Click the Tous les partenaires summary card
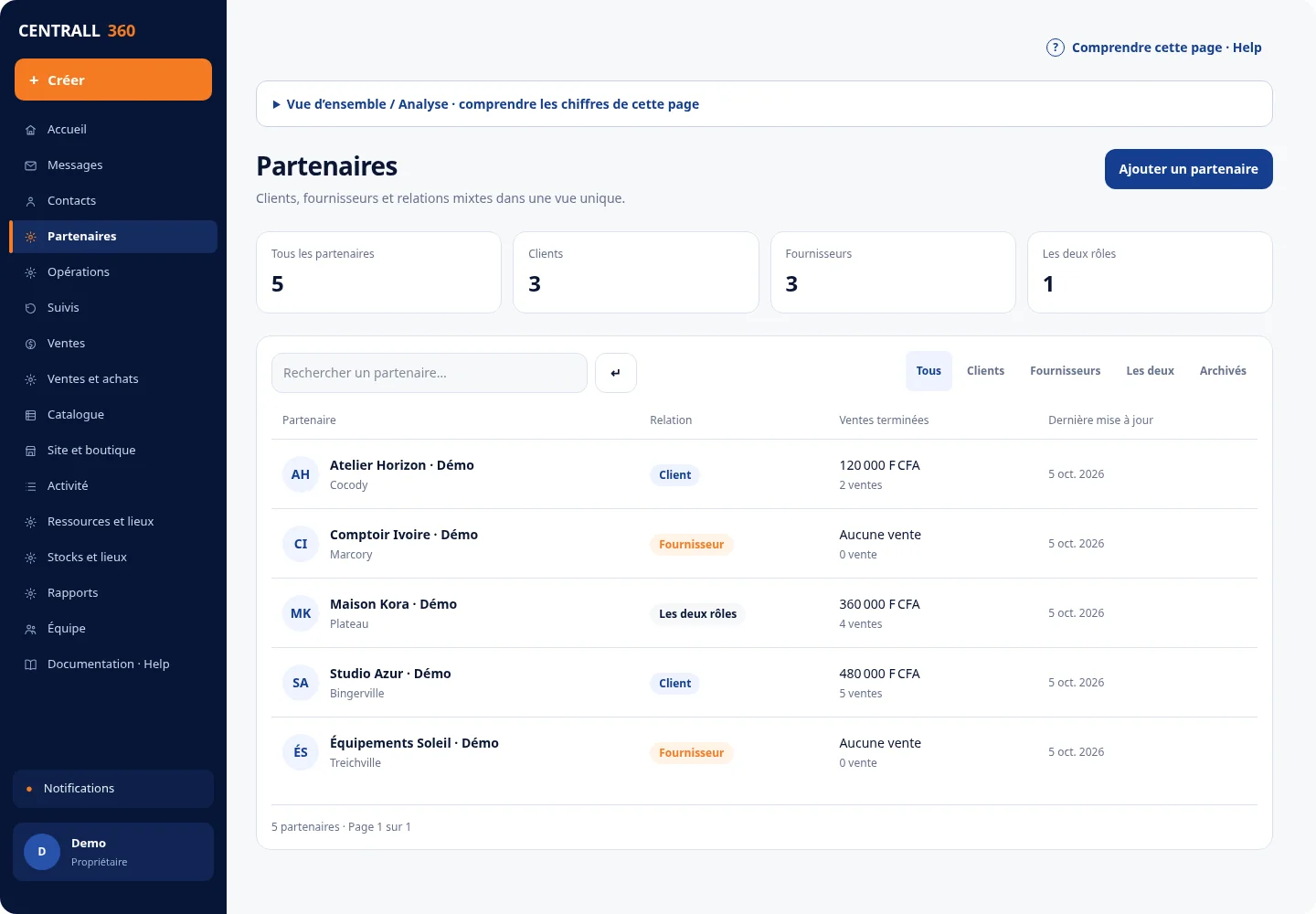 click(x=378, y=272)
